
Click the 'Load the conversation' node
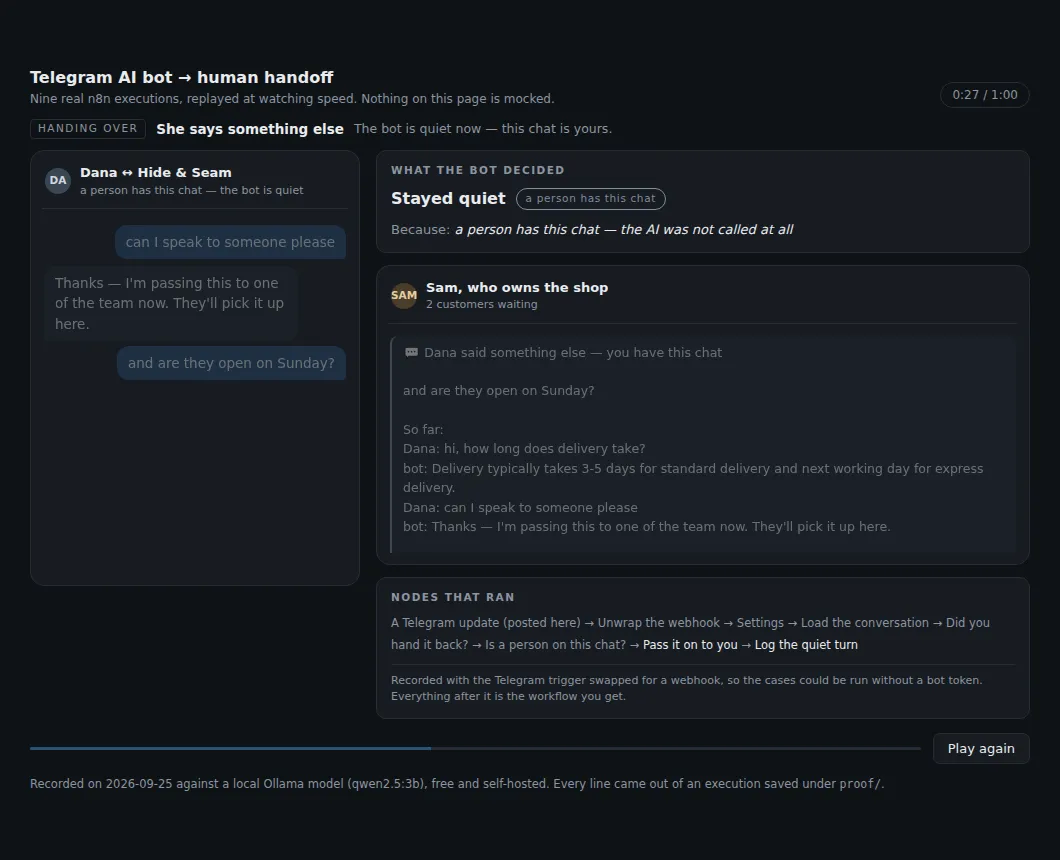[865, 623]
